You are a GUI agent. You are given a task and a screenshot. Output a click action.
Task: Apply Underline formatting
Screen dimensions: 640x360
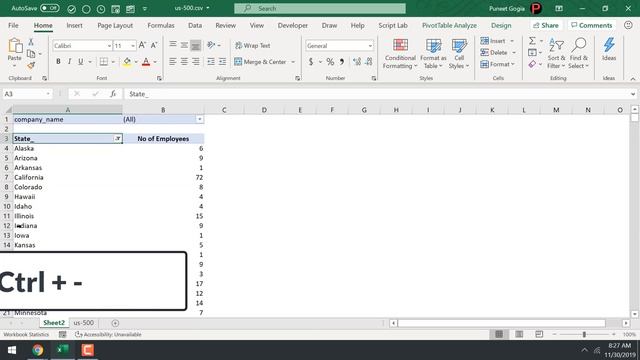(x=80, y=62)
